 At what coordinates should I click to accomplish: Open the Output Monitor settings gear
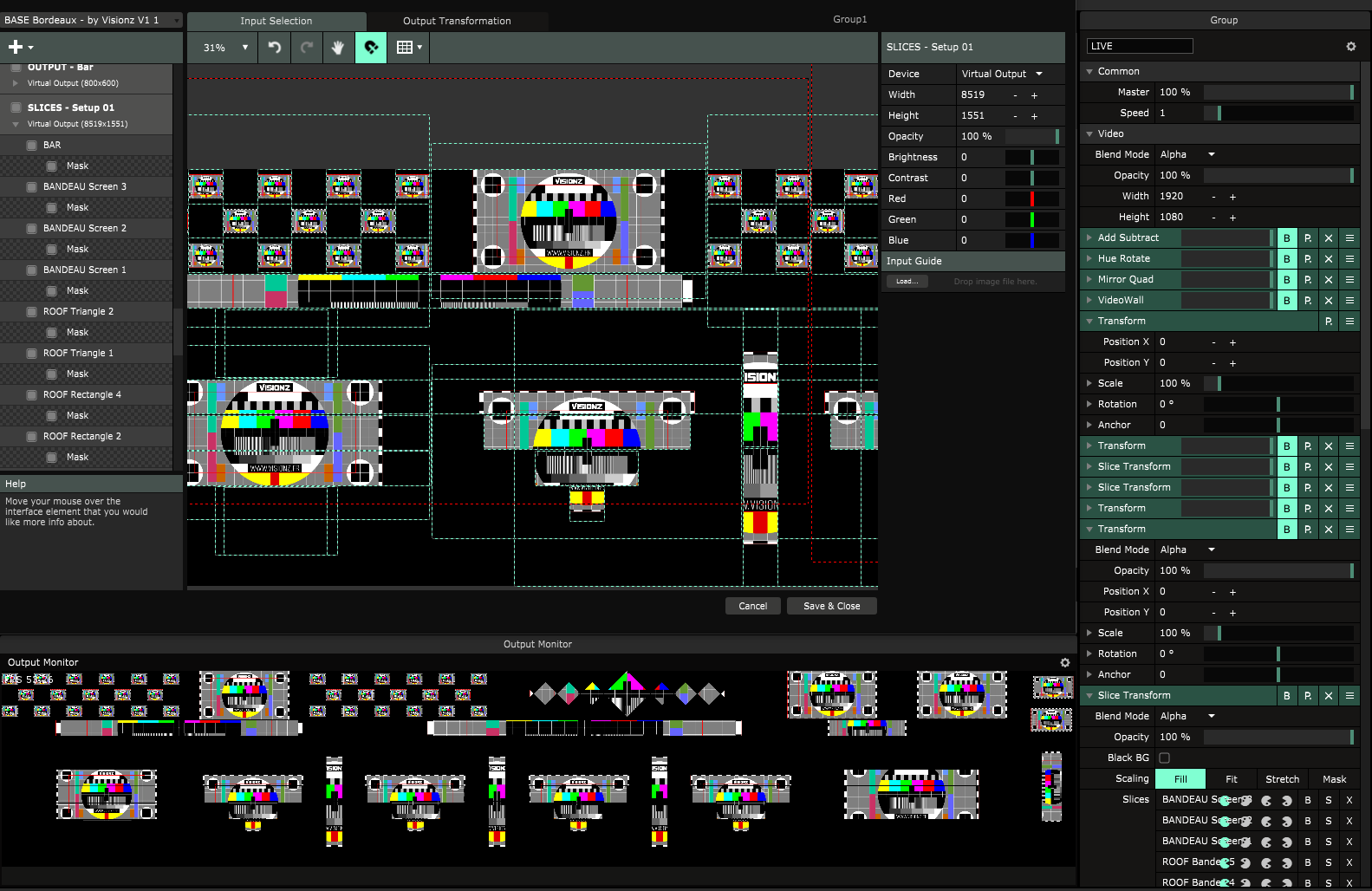pos(1065,663)
